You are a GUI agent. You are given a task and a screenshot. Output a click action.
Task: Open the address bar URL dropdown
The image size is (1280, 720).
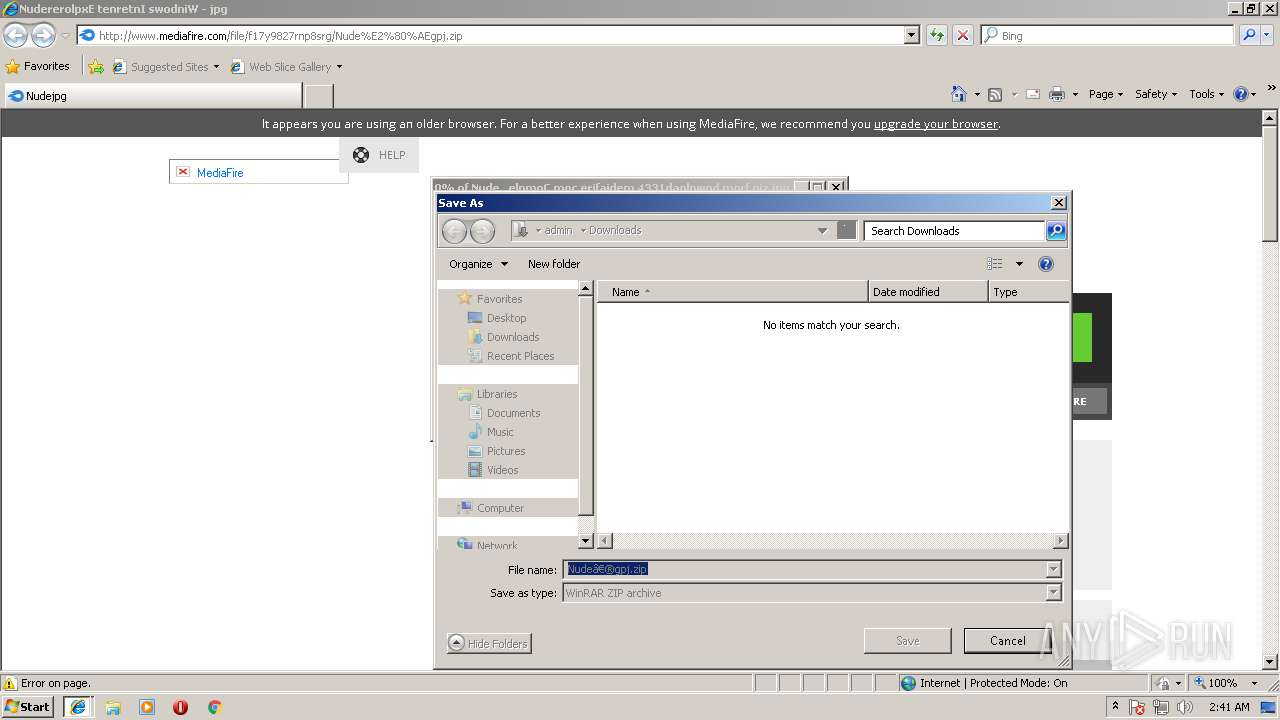(x=911, y=35)
